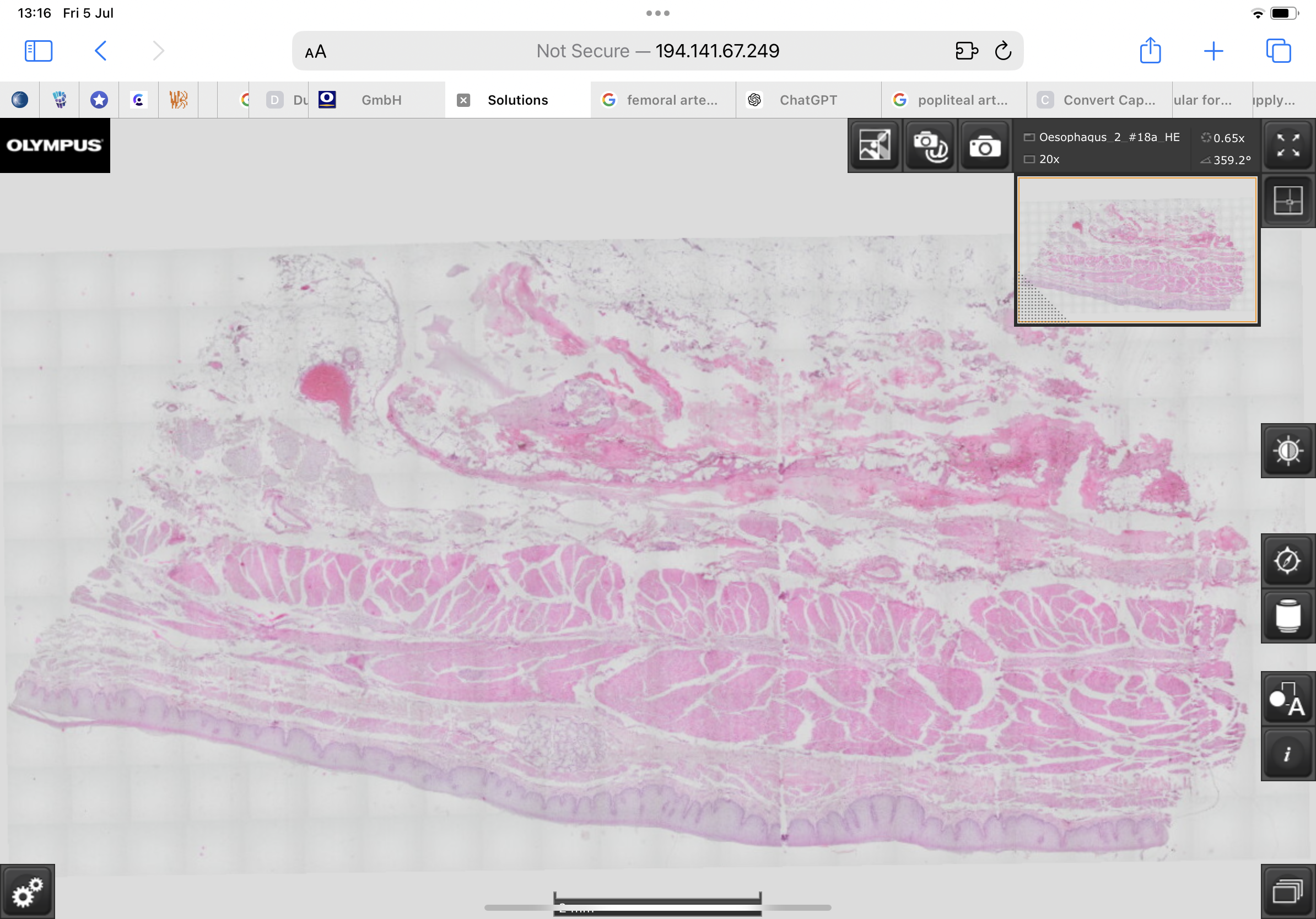Close the Solutions tab
Viewport: 1316px width, 919px height.
(463, 100)
